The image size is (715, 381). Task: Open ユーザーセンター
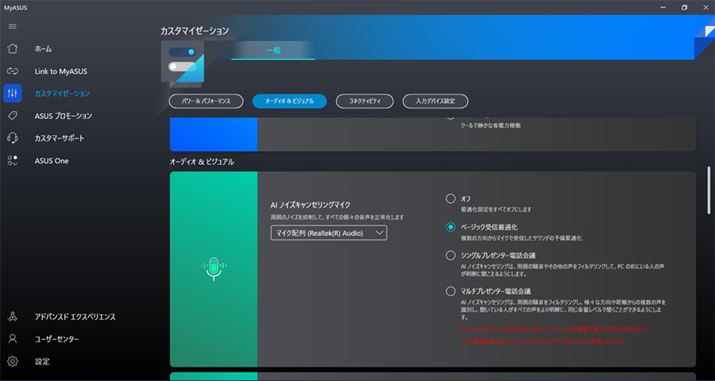click(57, 339)
